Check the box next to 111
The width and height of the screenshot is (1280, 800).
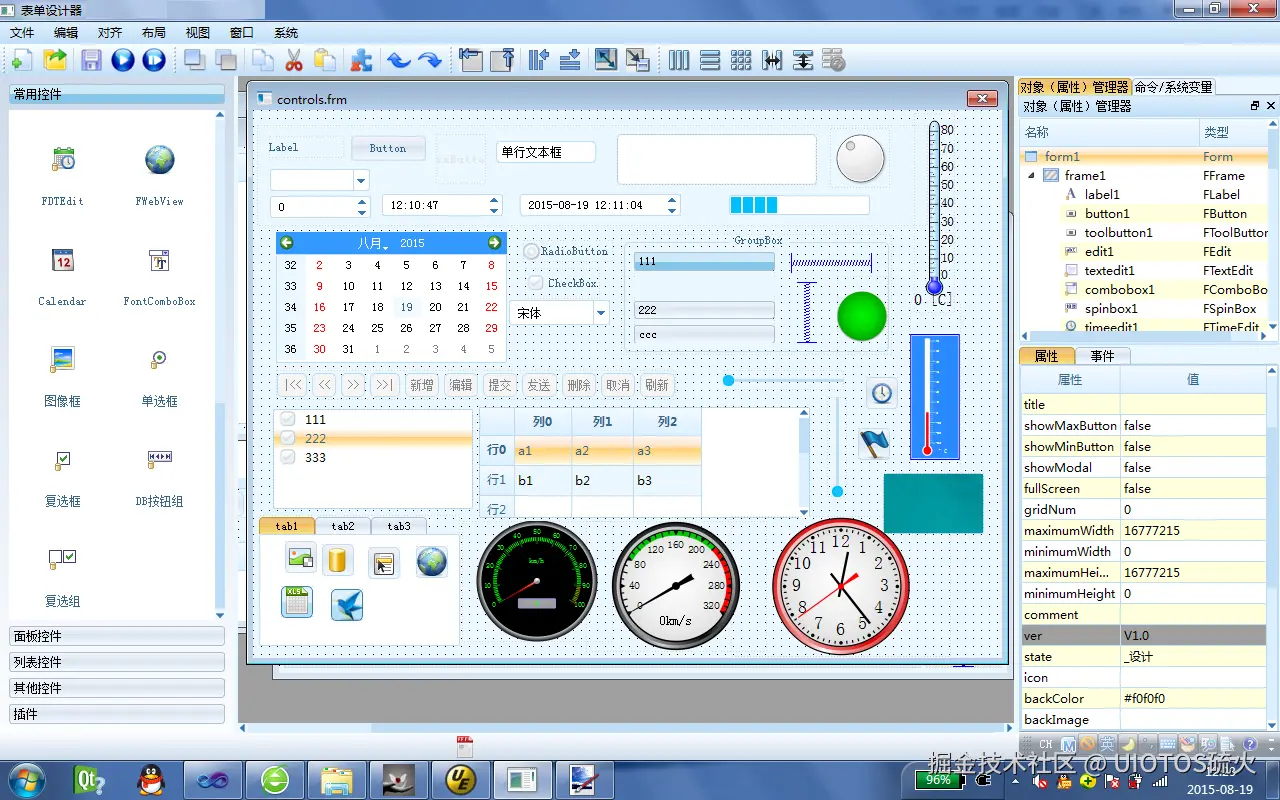coord(288,420)
